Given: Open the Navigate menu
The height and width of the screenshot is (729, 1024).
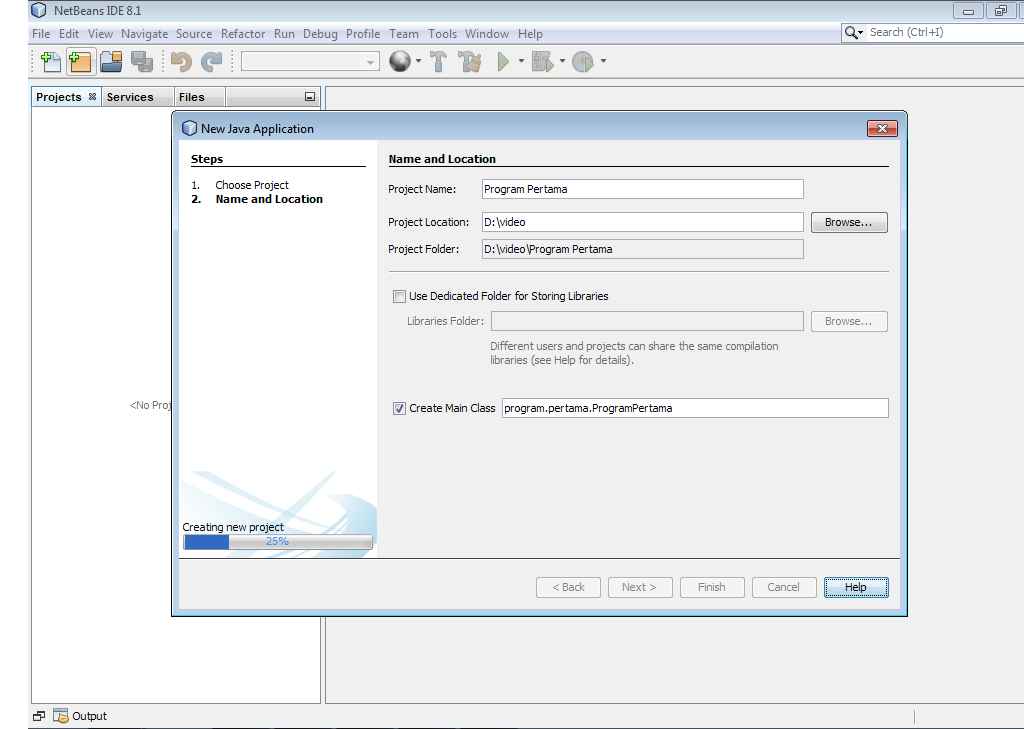Looking at the screenshot, I should point(144,34).
